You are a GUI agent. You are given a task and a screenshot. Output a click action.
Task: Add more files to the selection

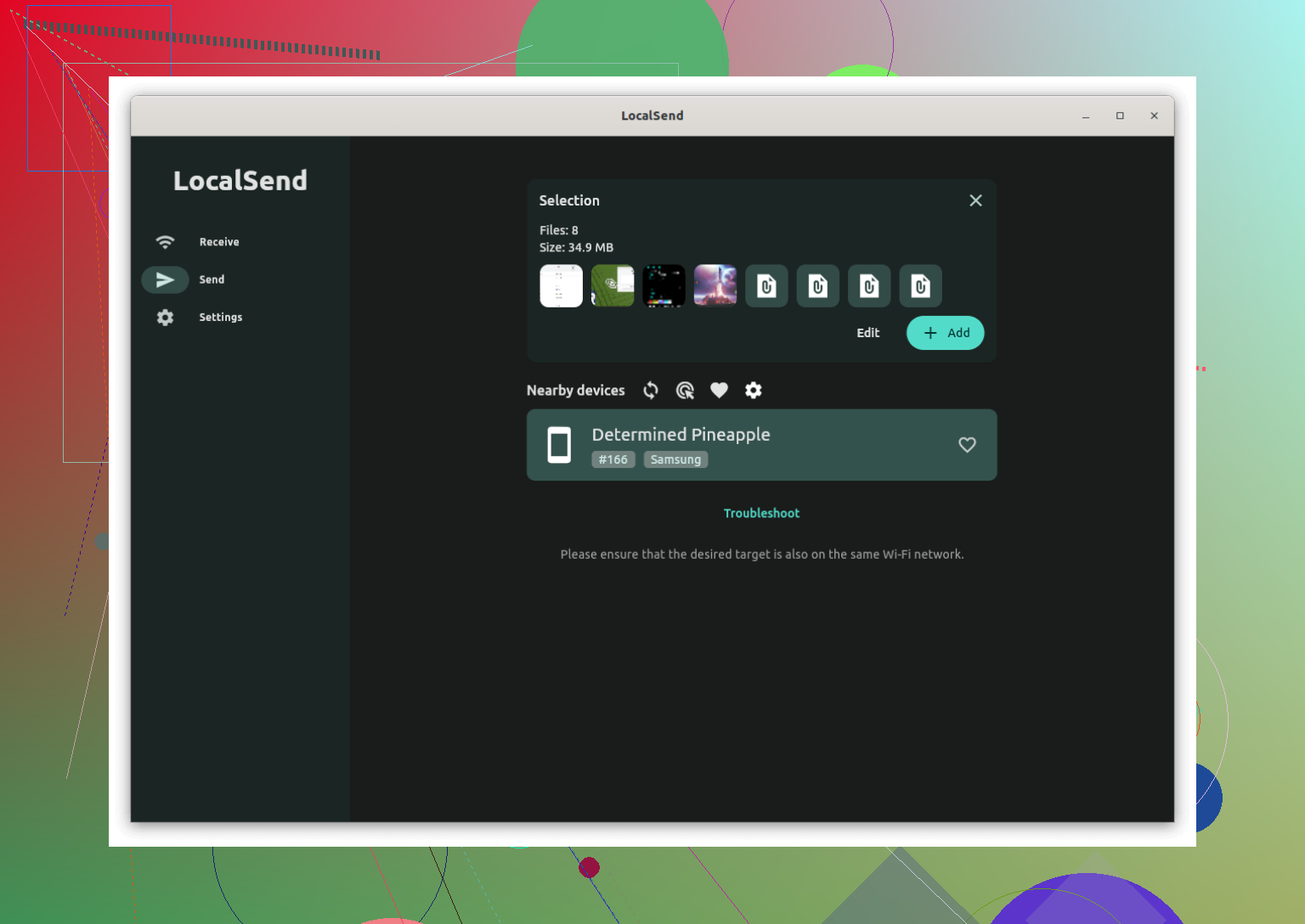pyautogui.click(x=946, y=333)
